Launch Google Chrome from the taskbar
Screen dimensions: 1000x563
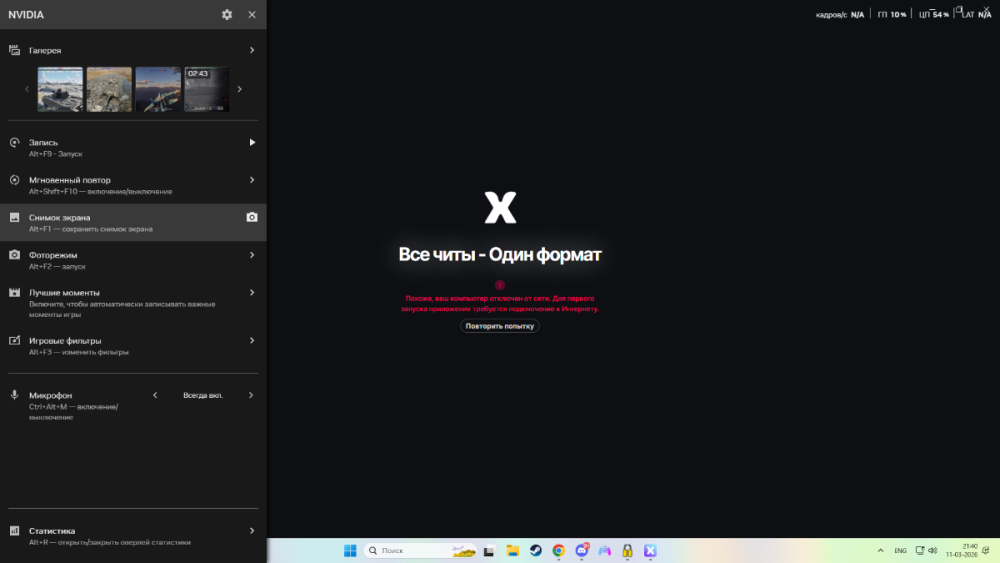click(558, 551)
